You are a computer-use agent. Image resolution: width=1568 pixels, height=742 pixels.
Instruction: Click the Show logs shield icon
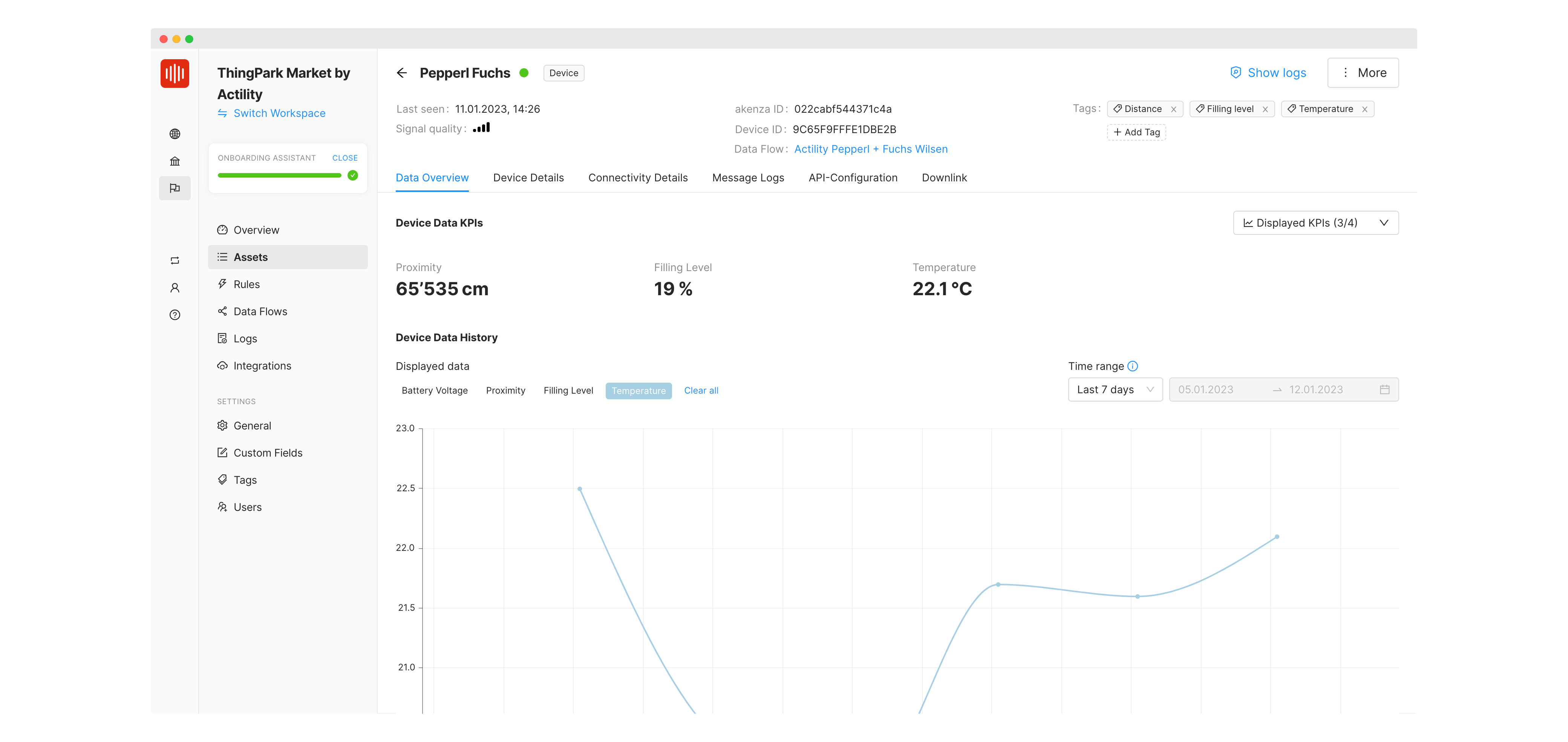[x=1236, y=72]
